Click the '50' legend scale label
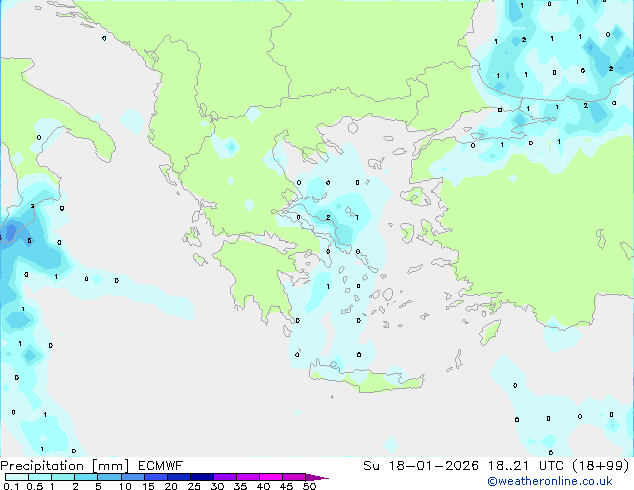Viewport: 634px width, 490px height. (309, 486)
